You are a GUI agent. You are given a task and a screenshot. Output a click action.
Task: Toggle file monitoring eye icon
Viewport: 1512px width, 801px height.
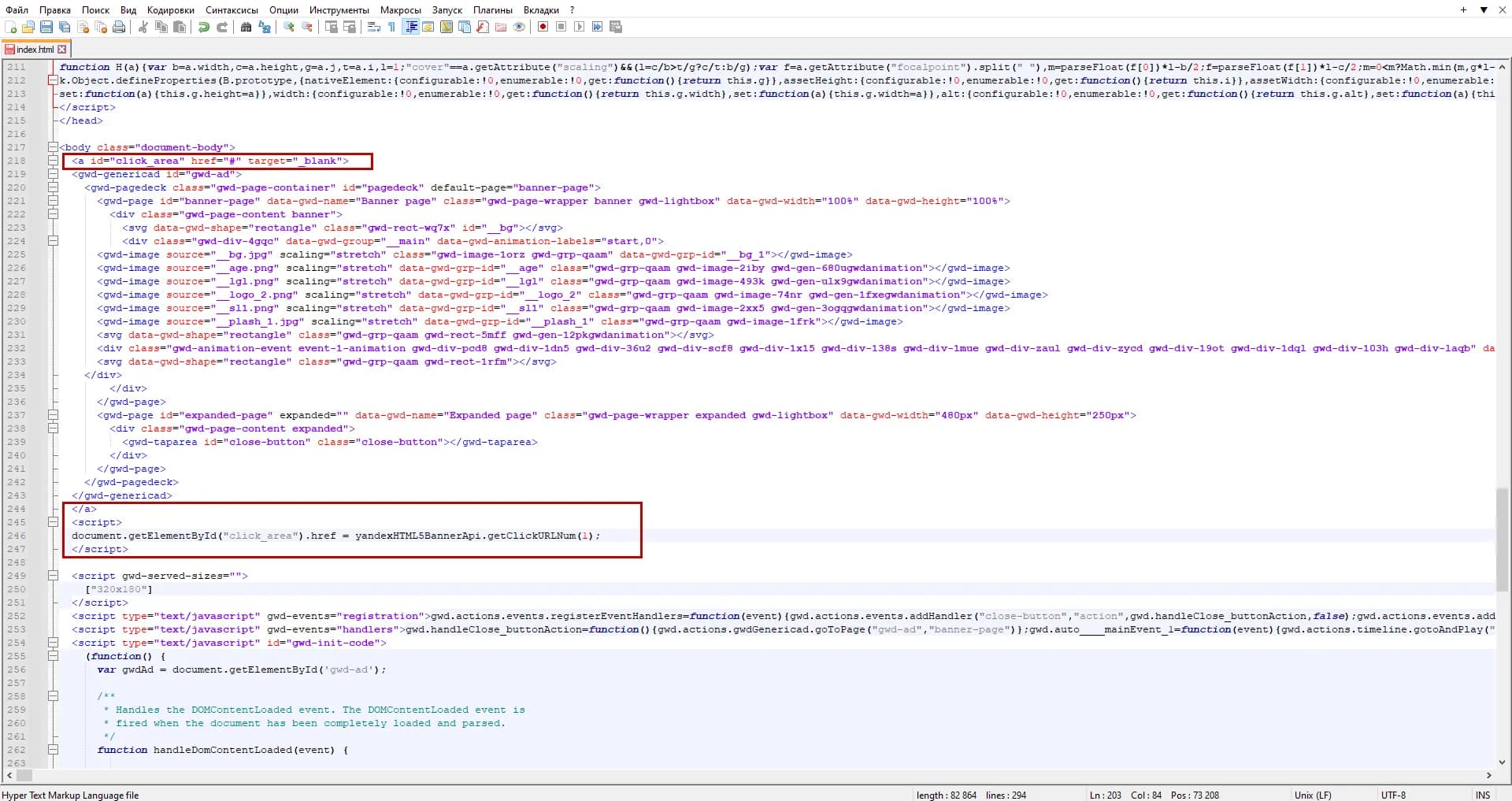click(x=519, y=28)
